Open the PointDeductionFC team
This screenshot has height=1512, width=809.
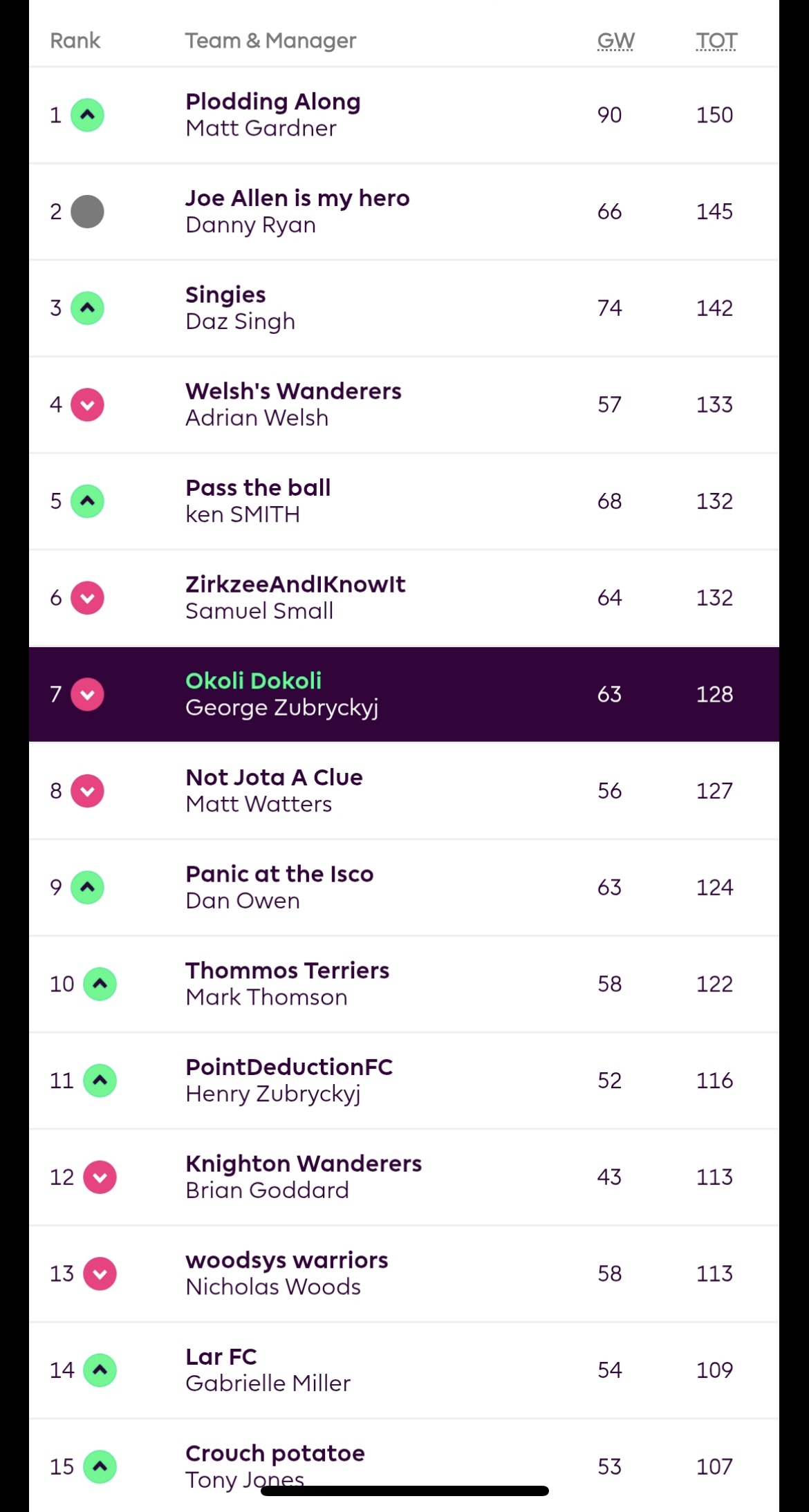tap(289, 1067)
